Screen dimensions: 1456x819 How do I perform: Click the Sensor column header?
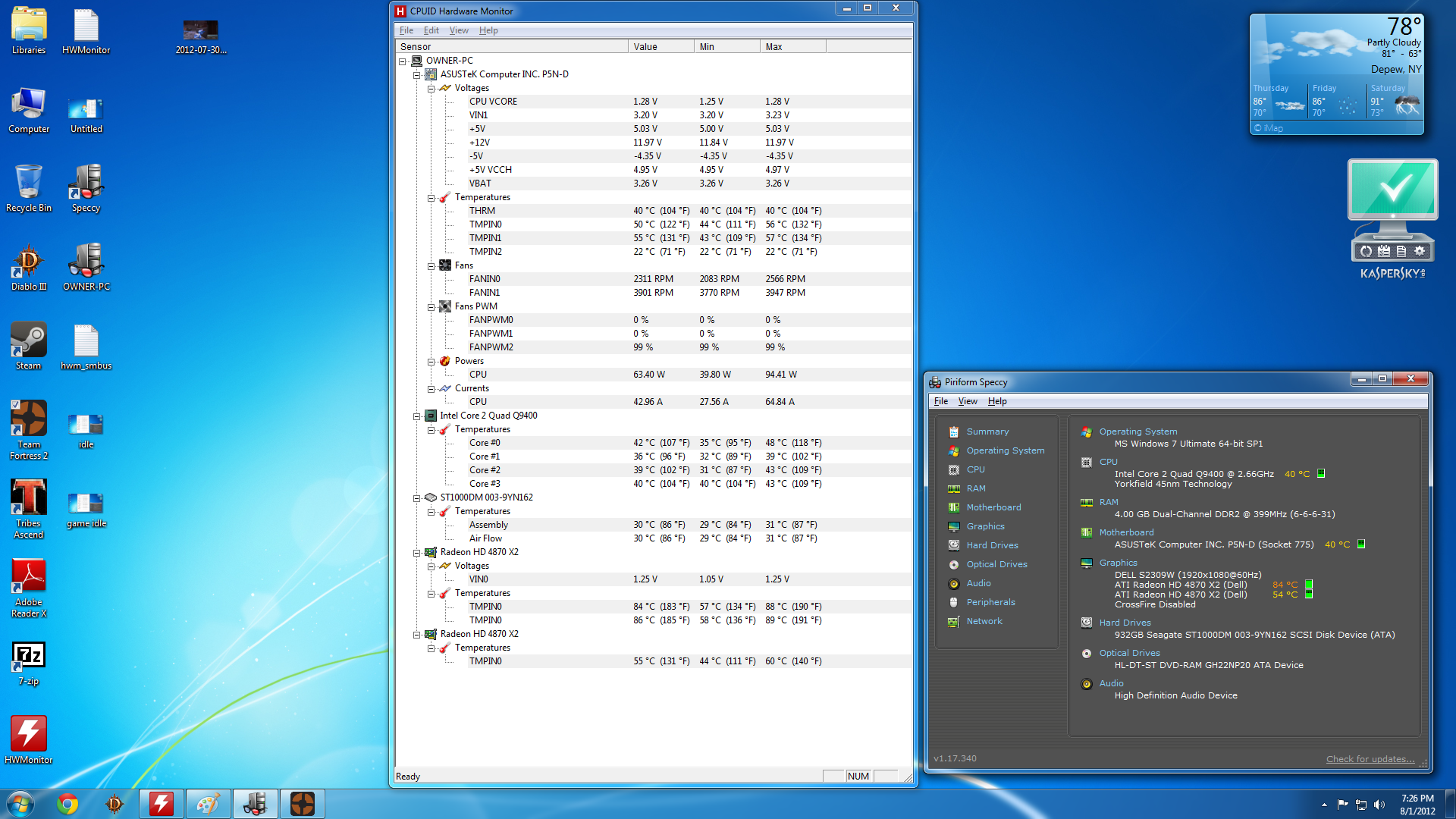click(x=512, y=47)
